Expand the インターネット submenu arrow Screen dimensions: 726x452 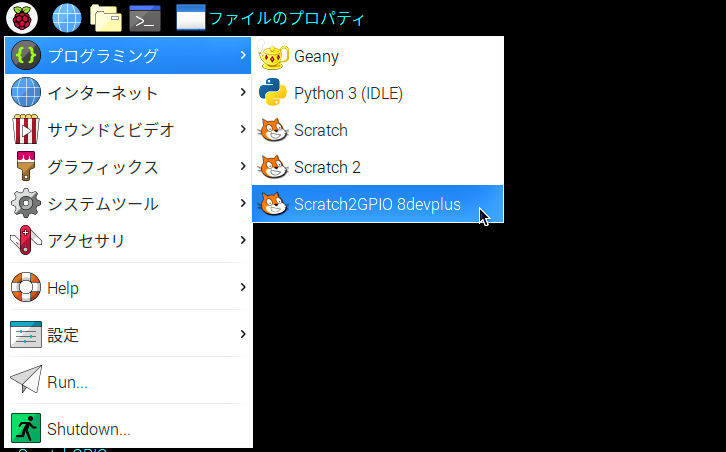click(x=243, y=92)
